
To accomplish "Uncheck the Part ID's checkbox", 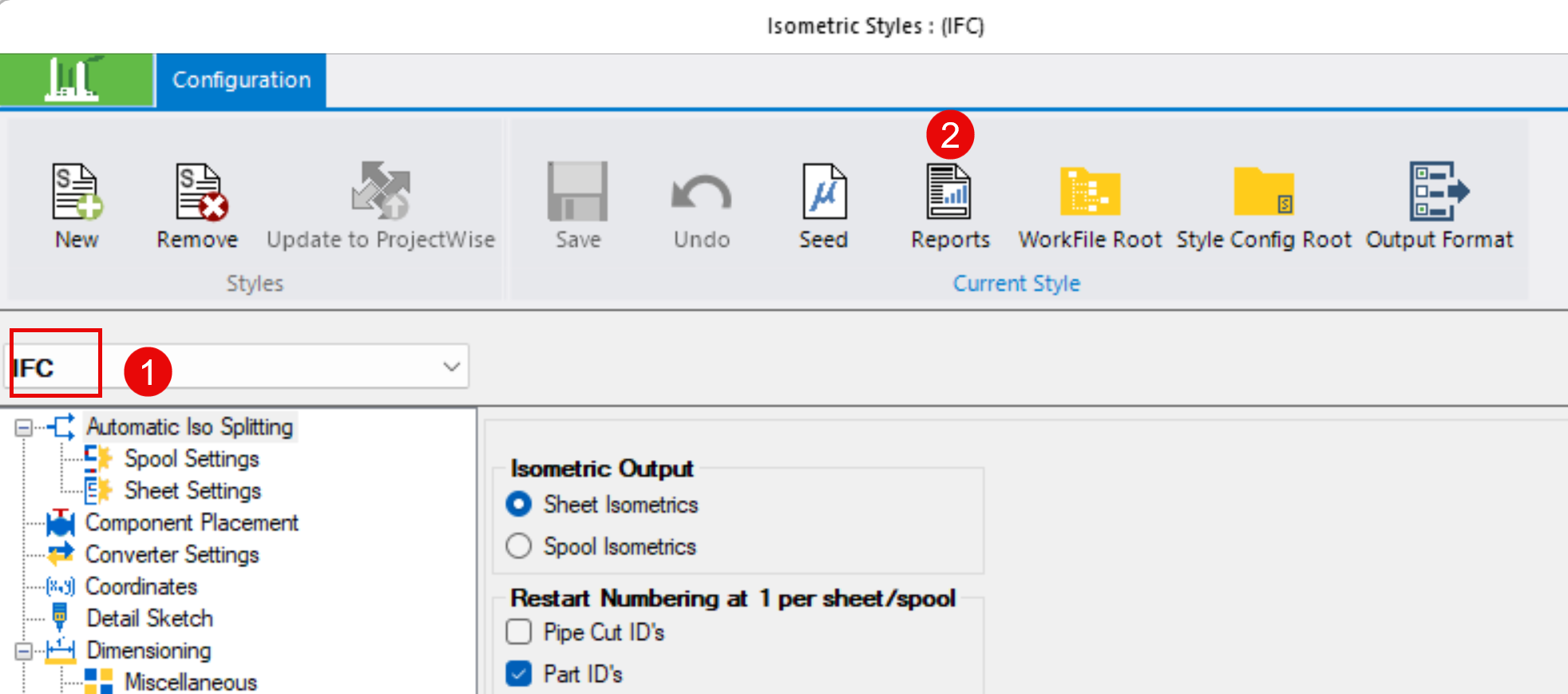I will click(x=519, y=674).
